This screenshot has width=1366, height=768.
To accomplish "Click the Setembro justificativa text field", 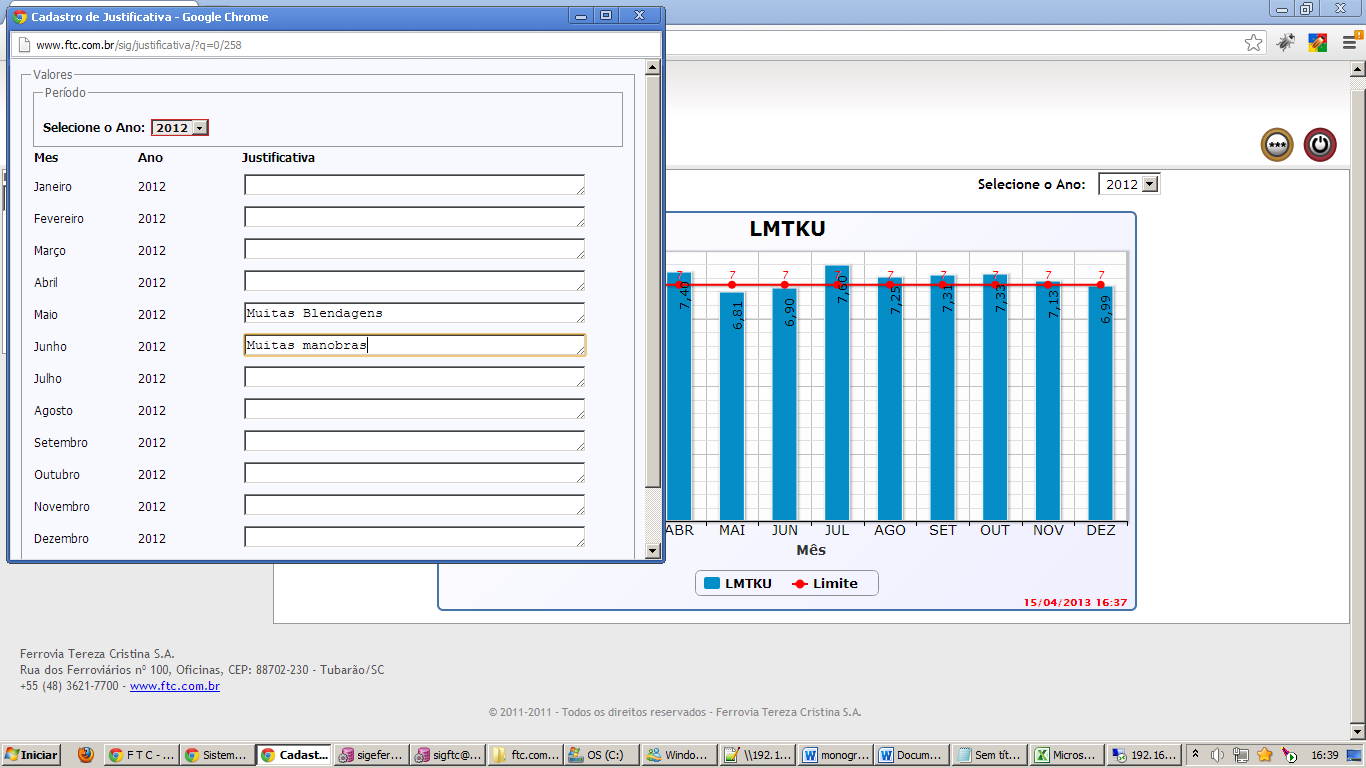I will 415,441.
